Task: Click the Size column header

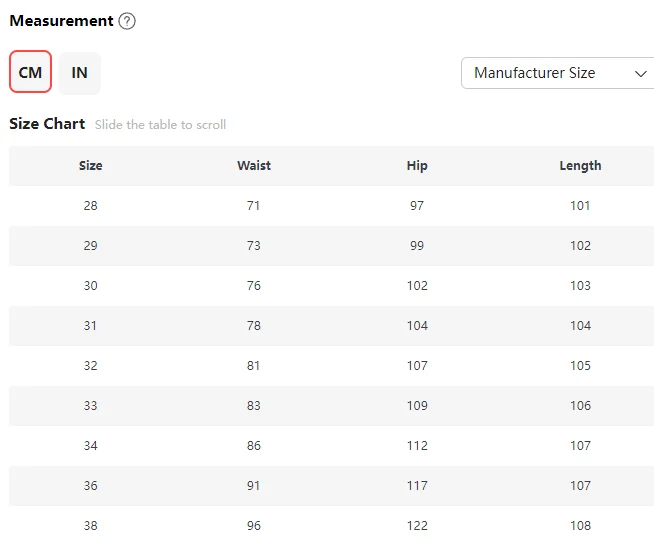Action: pyautogui.click(x=91, y=166)
